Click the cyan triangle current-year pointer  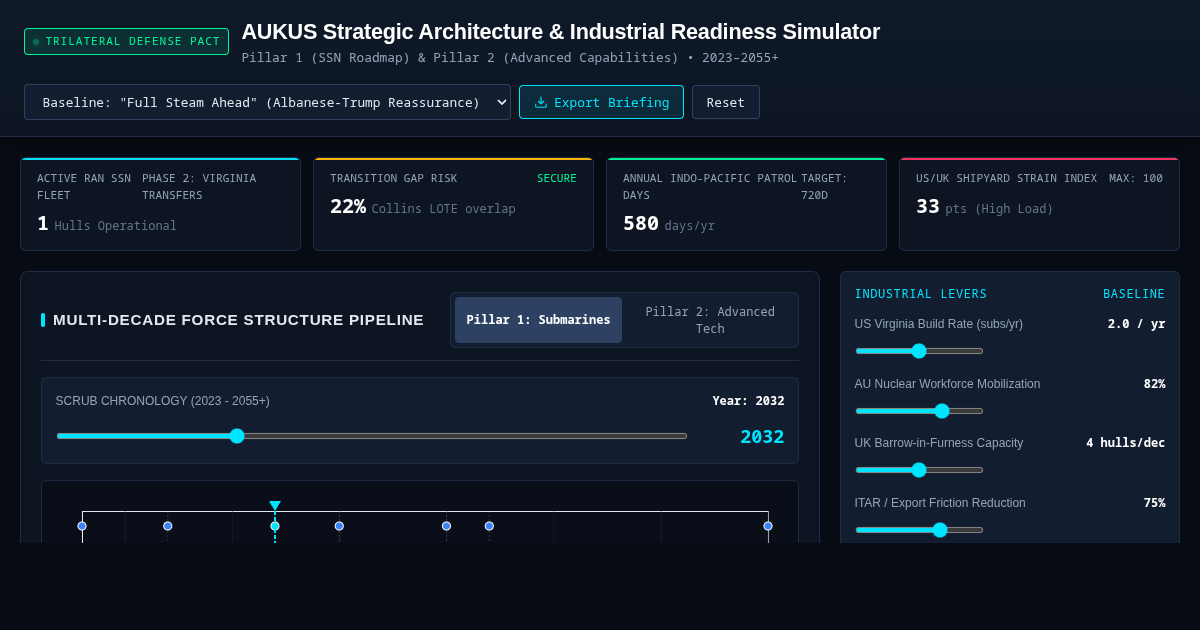(x=275, y=506)
